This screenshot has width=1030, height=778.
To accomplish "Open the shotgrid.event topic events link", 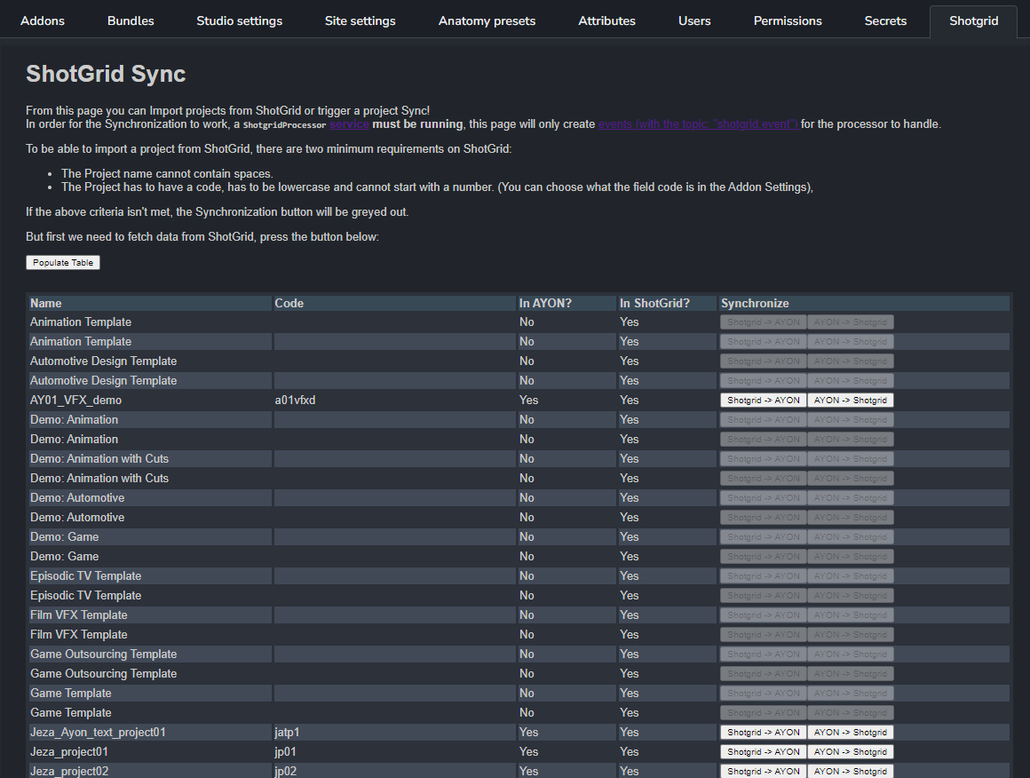I will click(698, 124).
